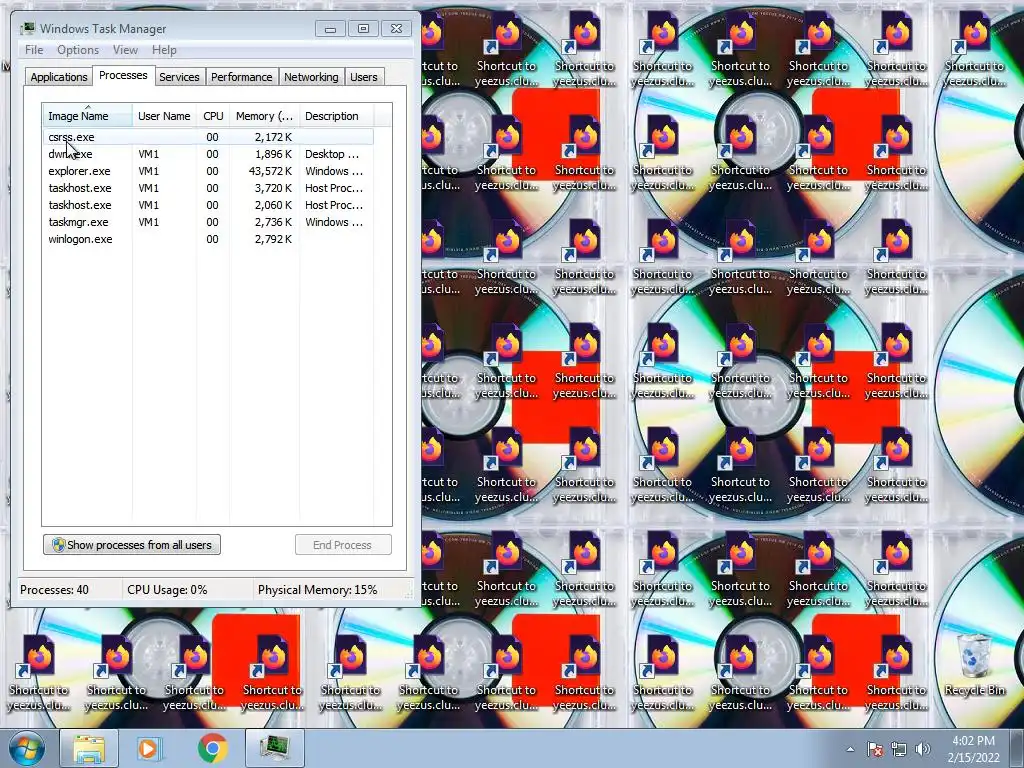Viewport: 1024px width, 768px height.
Task: Click the shield icon on Show processes button
Action: point(58,545)
